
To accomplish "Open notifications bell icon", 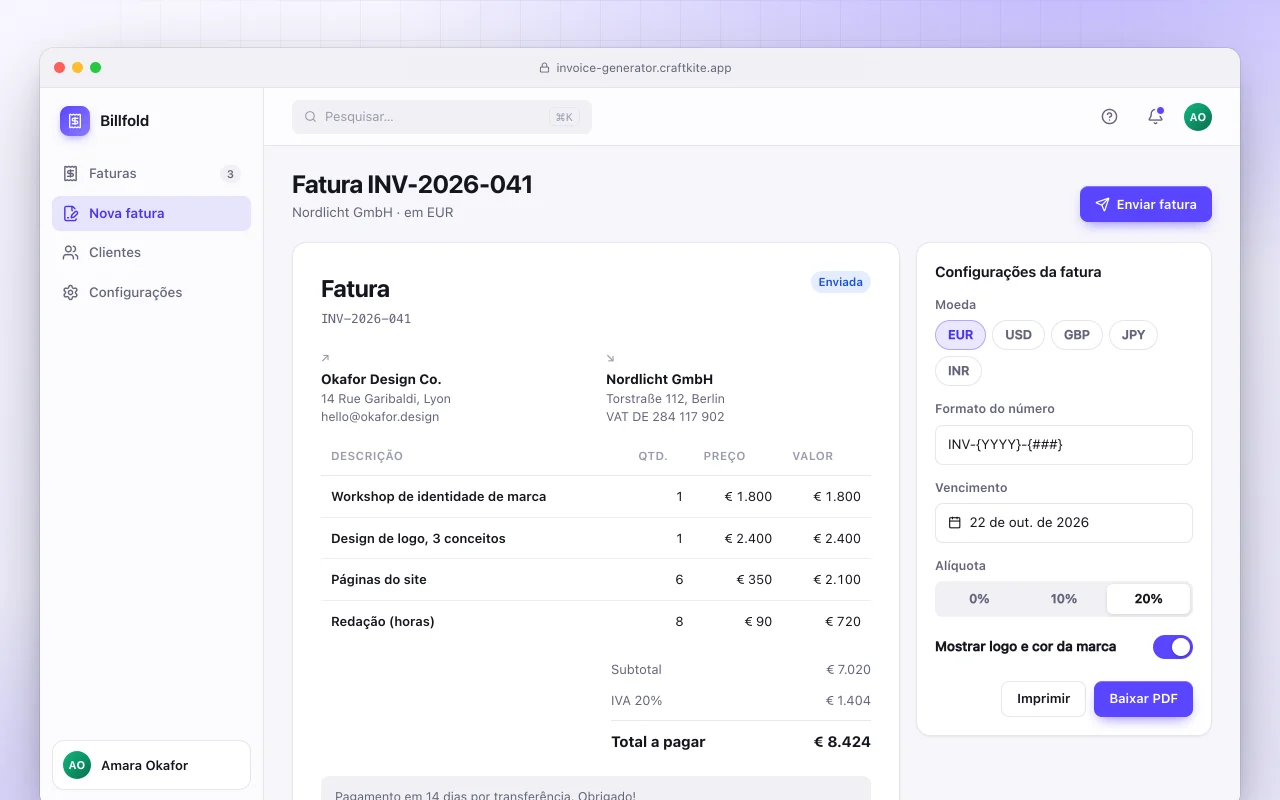I will [1155, 117].
